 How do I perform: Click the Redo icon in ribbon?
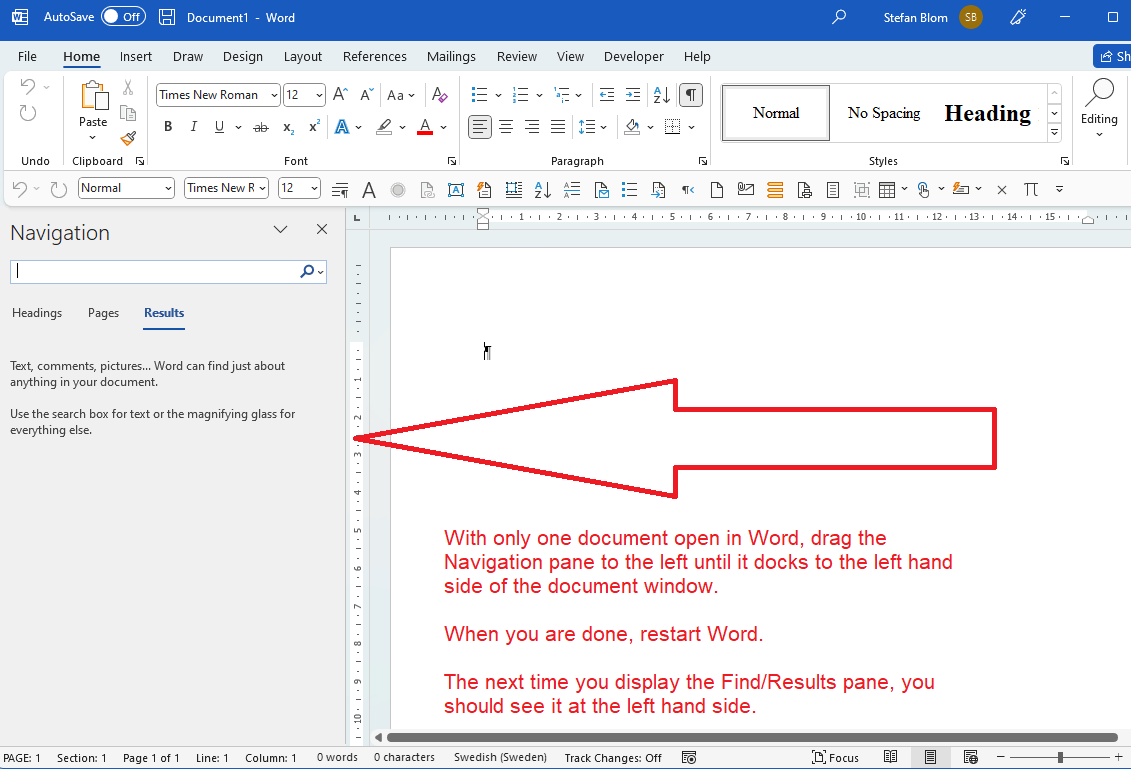pos(27,113)
